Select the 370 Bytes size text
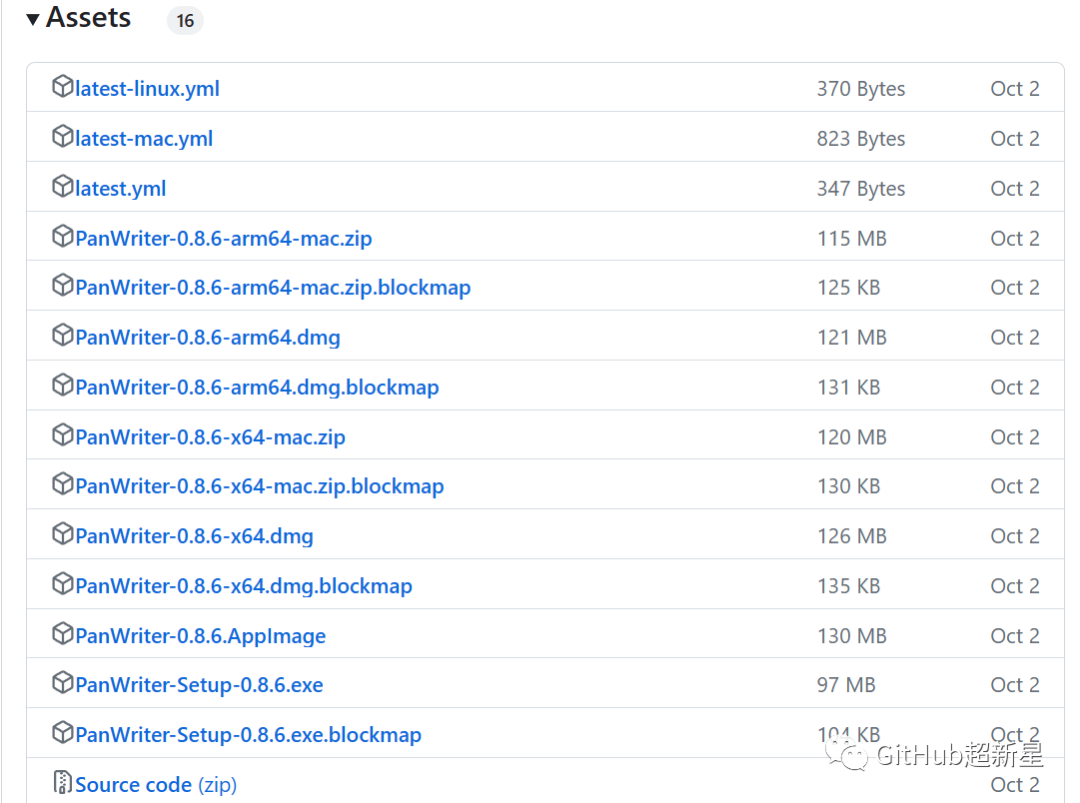This screenshot has height=803, width=1080. pos(861,89)
